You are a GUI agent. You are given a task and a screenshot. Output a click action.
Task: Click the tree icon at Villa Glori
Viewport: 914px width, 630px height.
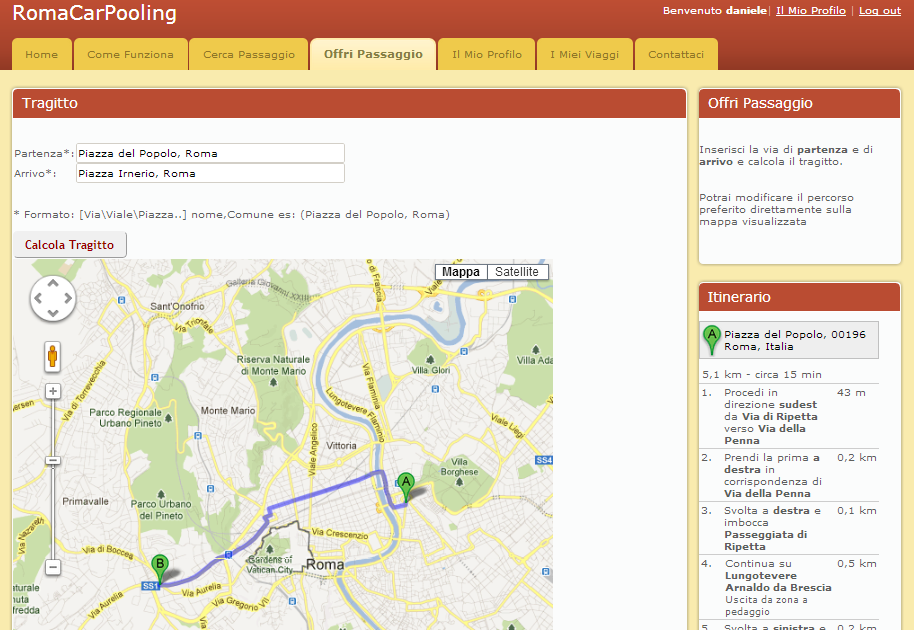coord(430,360)
